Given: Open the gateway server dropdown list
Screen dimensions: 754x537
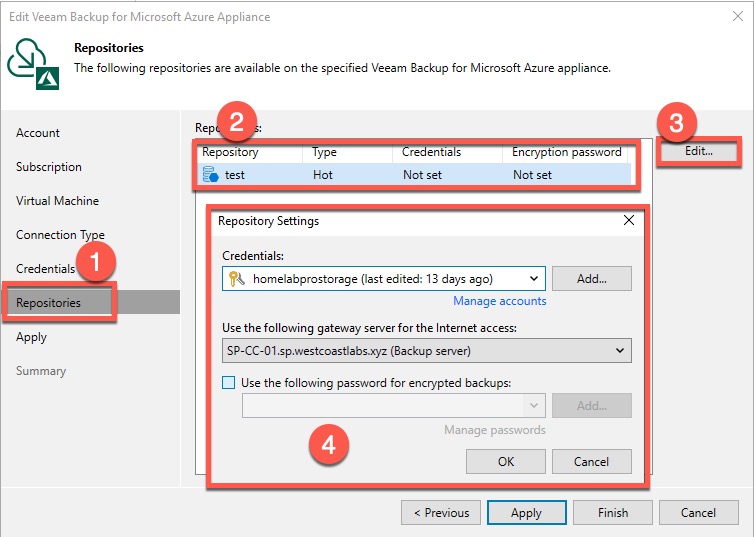Looking at the screenshot, I should (x=621, y=351).
